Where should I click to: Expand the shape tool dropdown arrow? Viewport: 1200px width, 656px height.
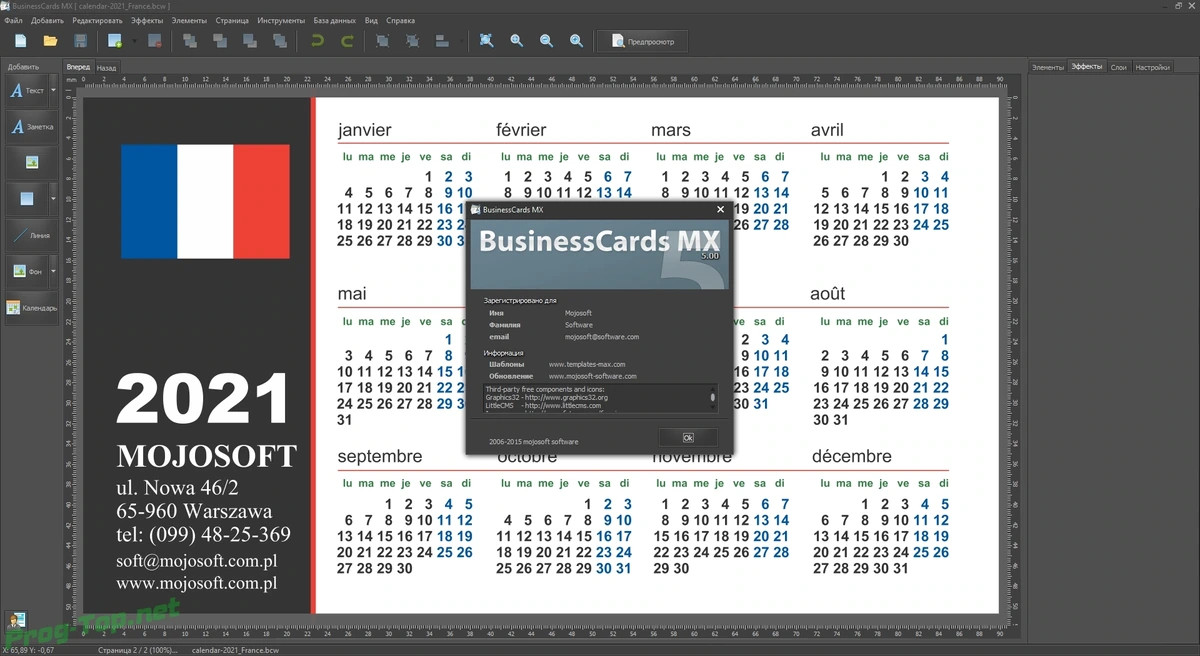pyautogui.click(x=53, y=199)
